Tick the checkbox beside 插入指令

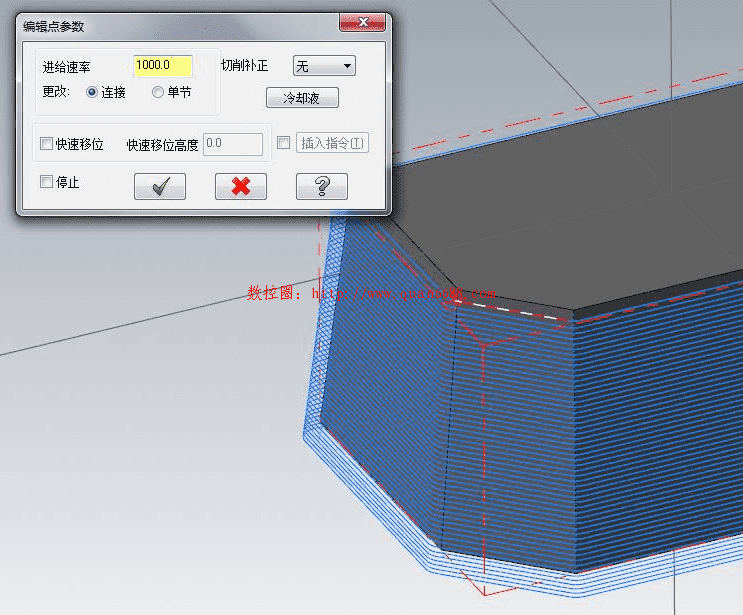click(284, 143)
